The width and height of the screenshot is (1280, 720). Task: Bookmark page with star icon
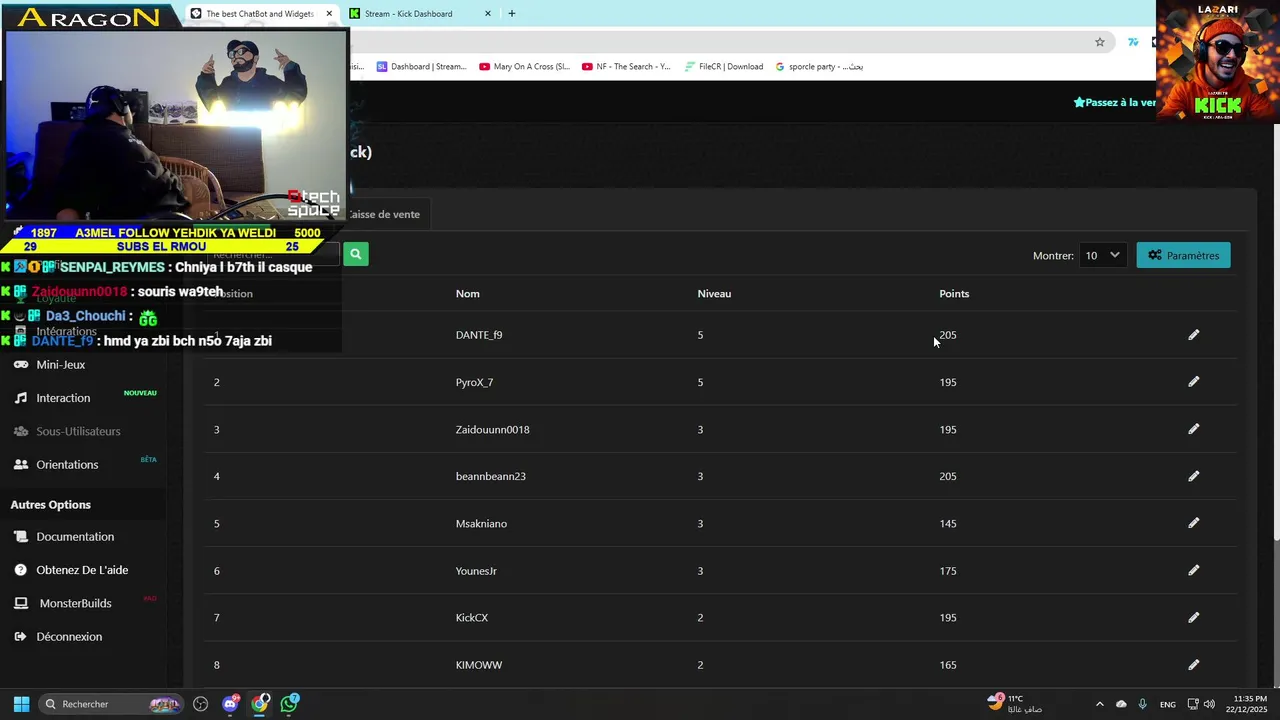[x=1100, y=42]
